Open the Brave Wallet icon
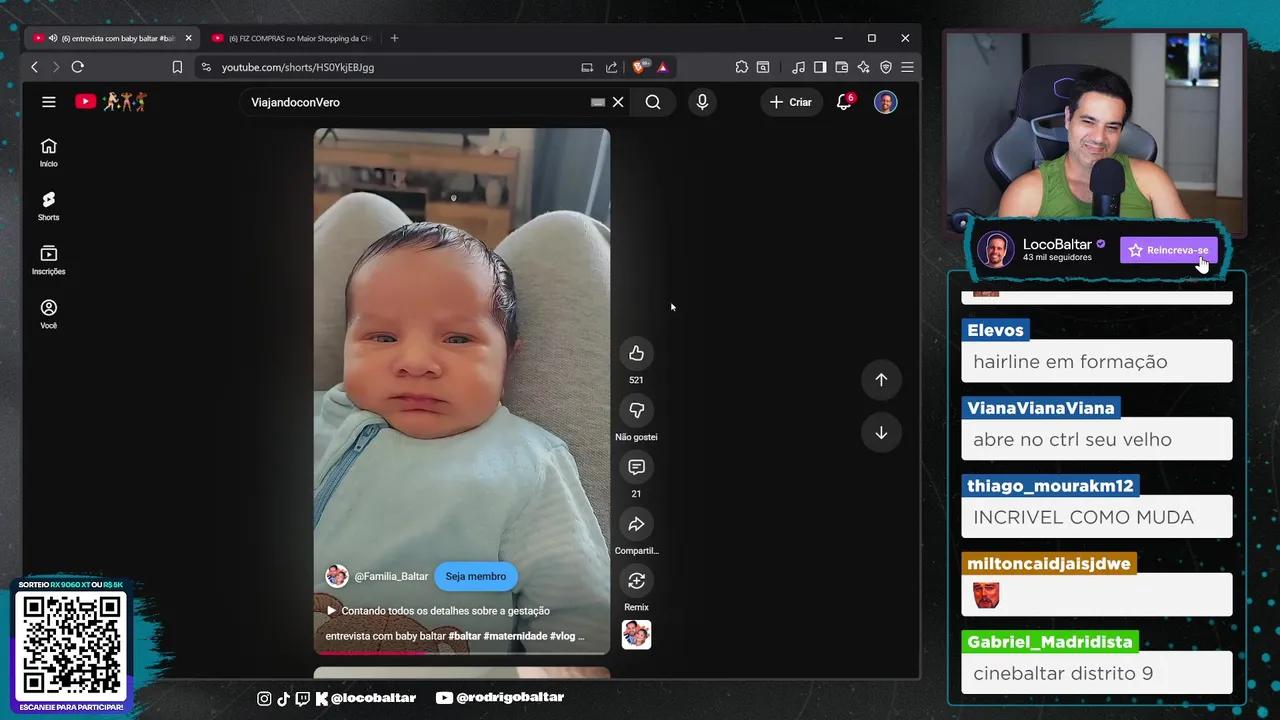This screenshot has height=720, width=1280. tap(842, 67)
